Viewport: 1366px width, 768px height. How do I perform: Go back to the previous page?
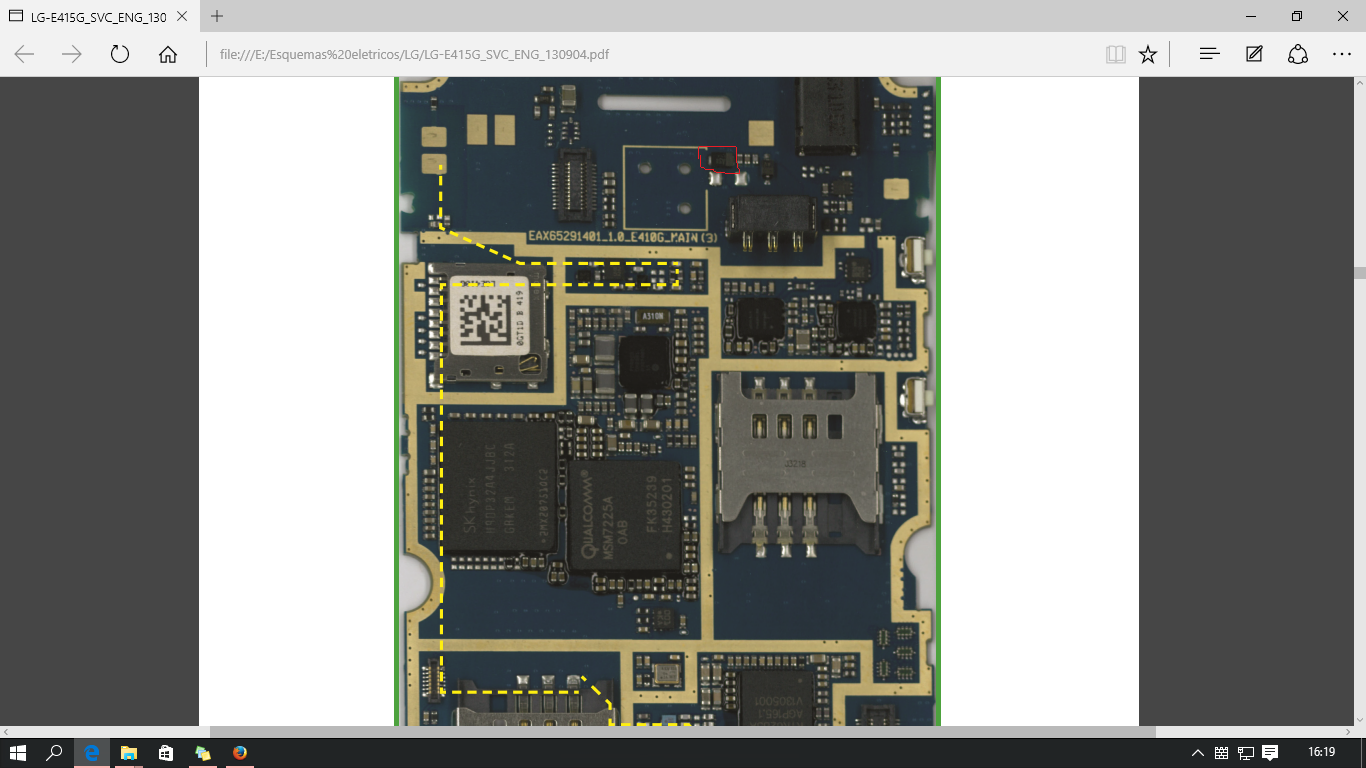(24, 54)
